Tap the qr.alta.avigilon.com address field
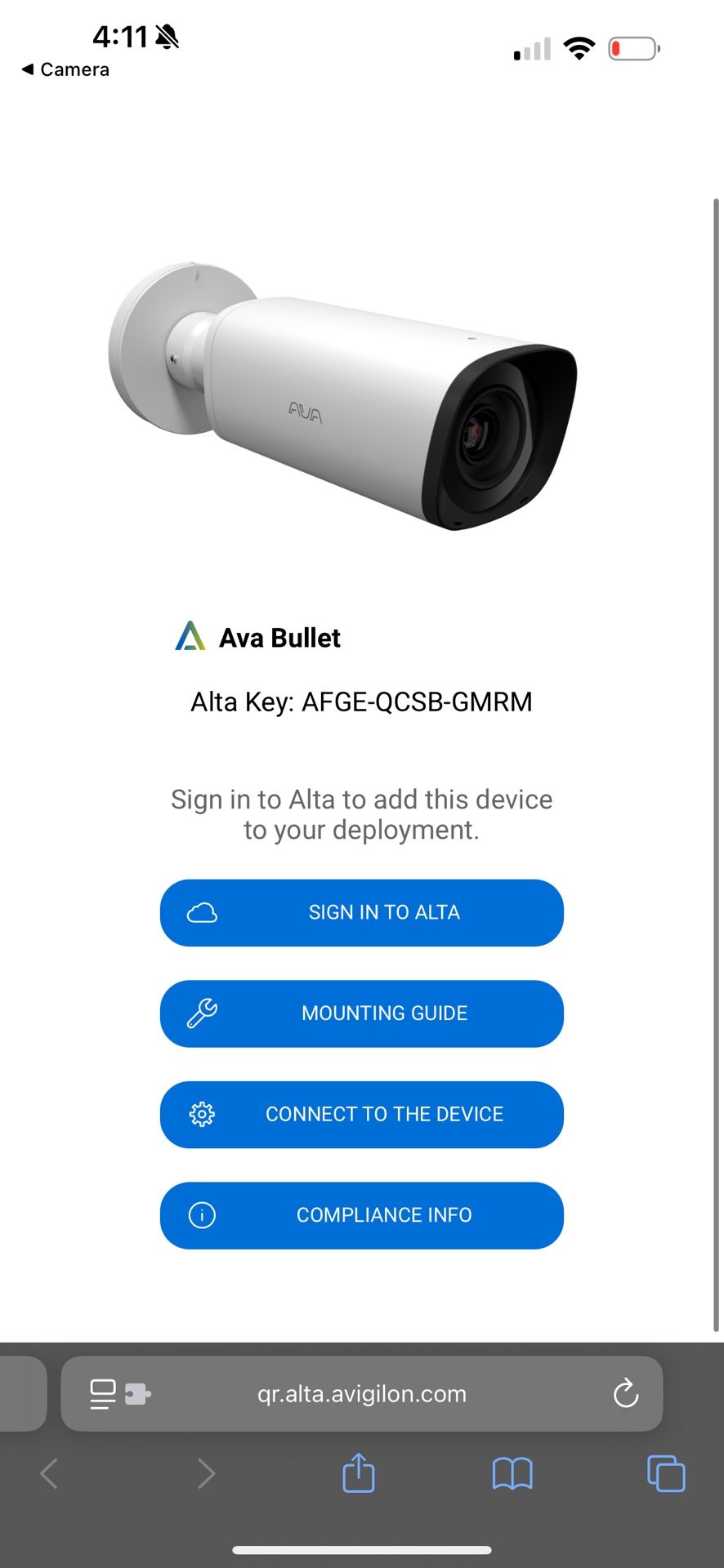724x1568 pixels. 362,1394
